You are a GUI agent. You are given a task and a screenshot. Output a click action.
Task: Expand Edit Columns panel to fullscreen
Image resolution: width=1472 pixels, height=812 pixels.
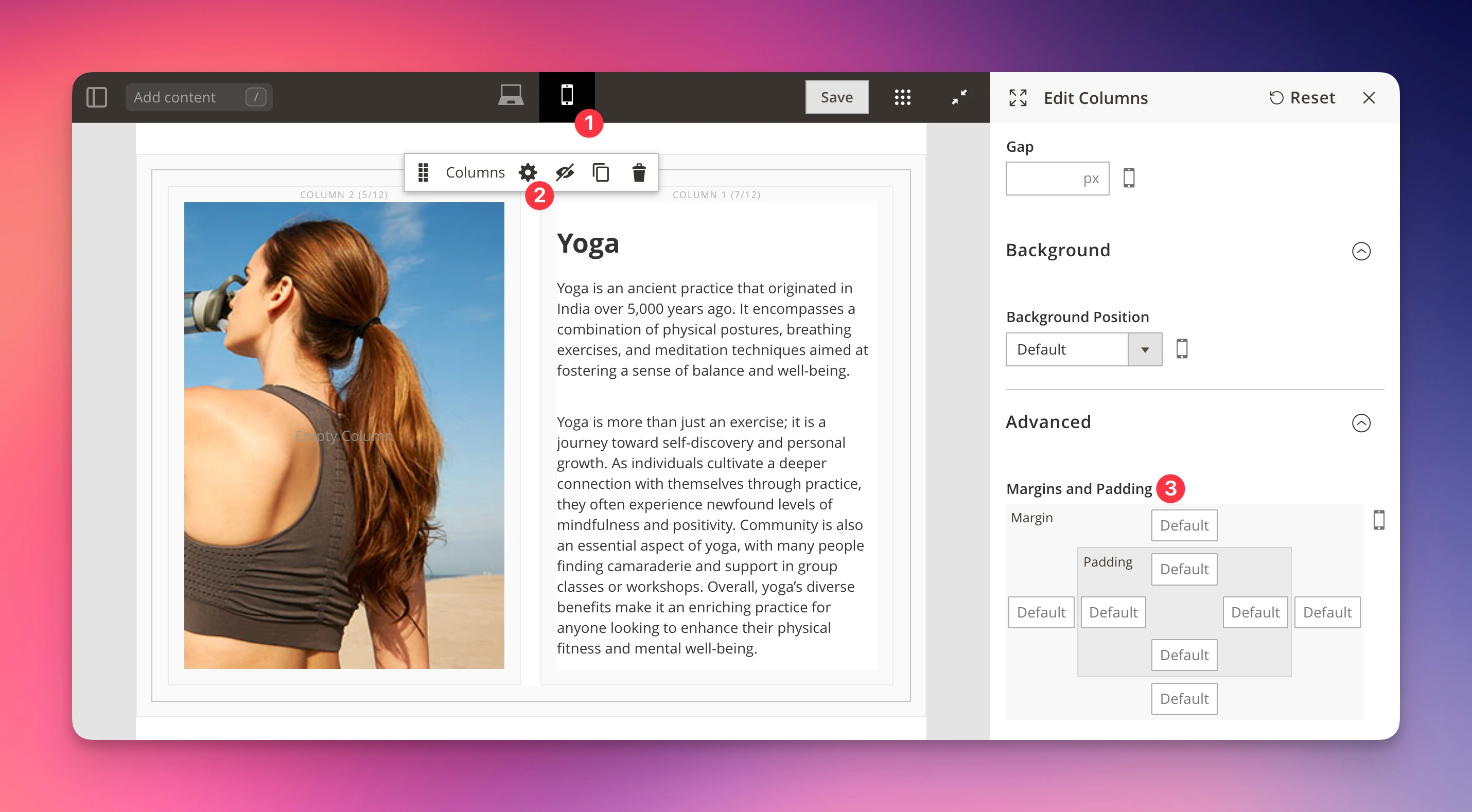[1017, 98]
